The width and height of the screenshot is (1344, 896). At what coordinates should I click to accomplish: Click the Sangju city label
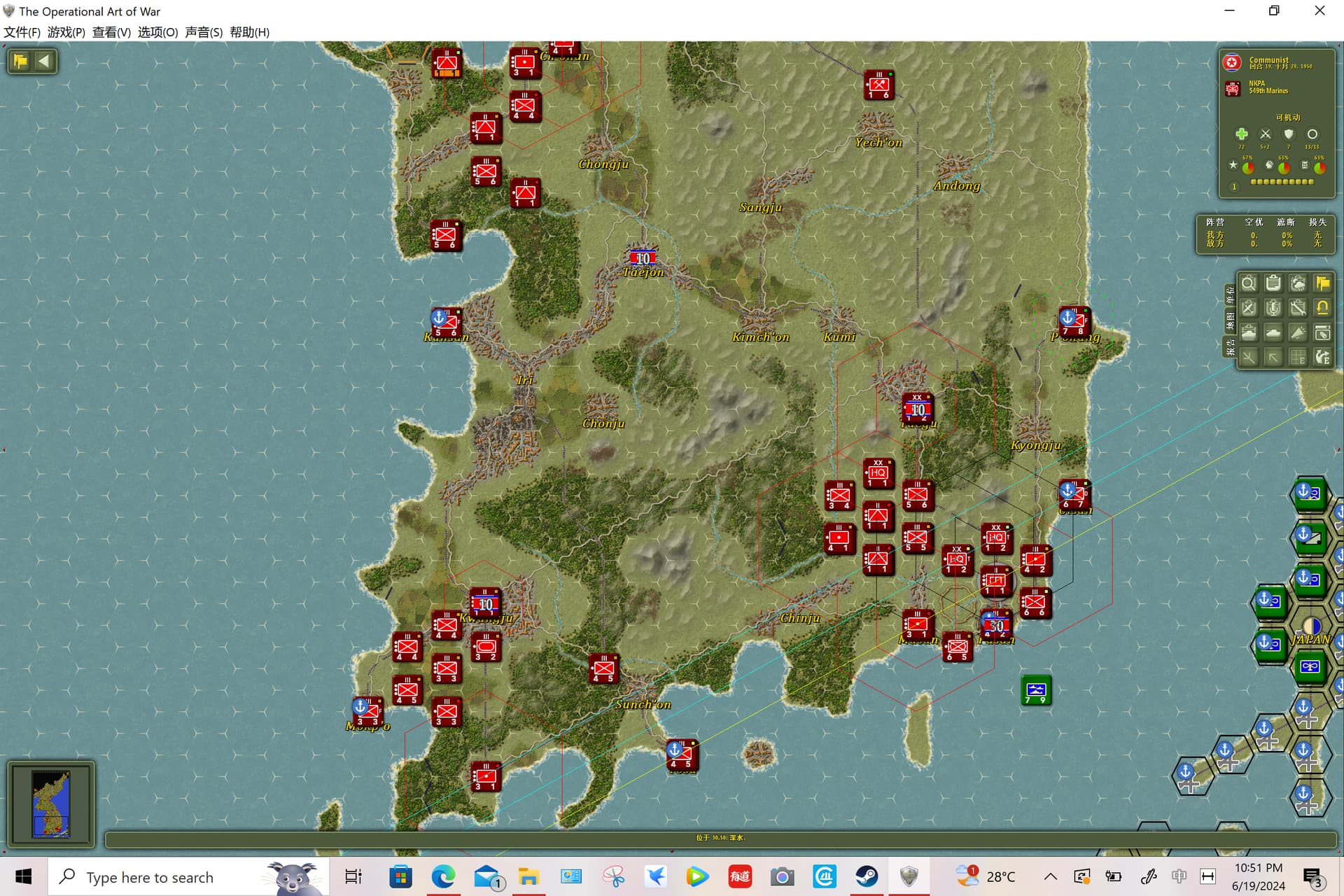tap(760, 207)
